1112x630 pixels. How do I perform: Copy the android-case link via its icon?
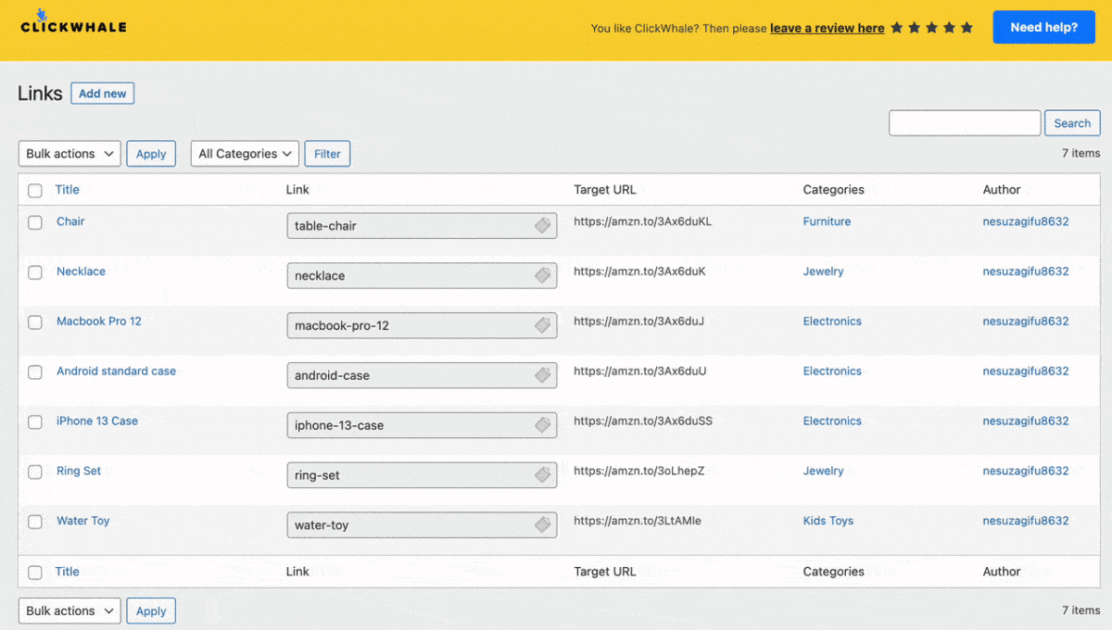point(543,375)
